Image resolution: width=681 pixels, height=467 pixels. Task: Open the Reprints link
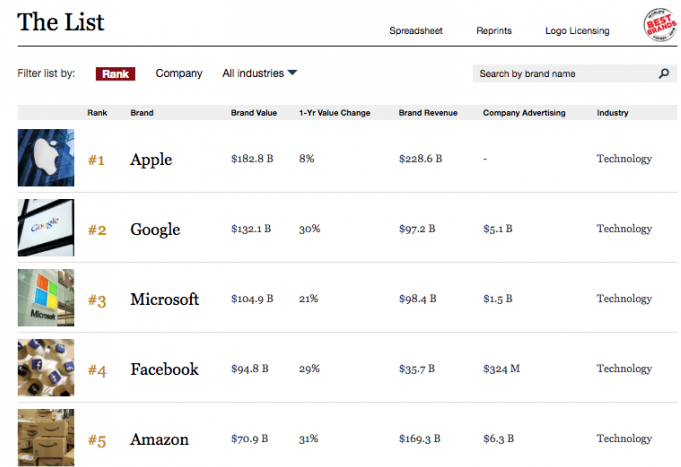coord(494,31)
